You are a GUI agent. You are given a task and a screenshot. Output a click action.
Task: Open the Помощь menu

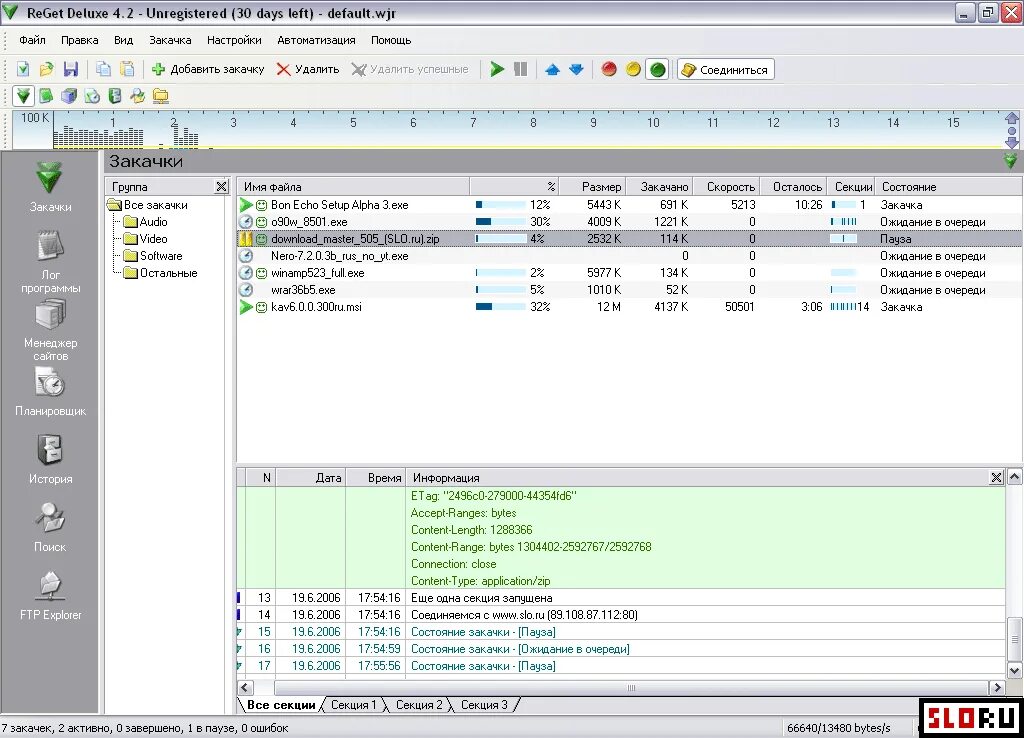[x=391, y=40]
